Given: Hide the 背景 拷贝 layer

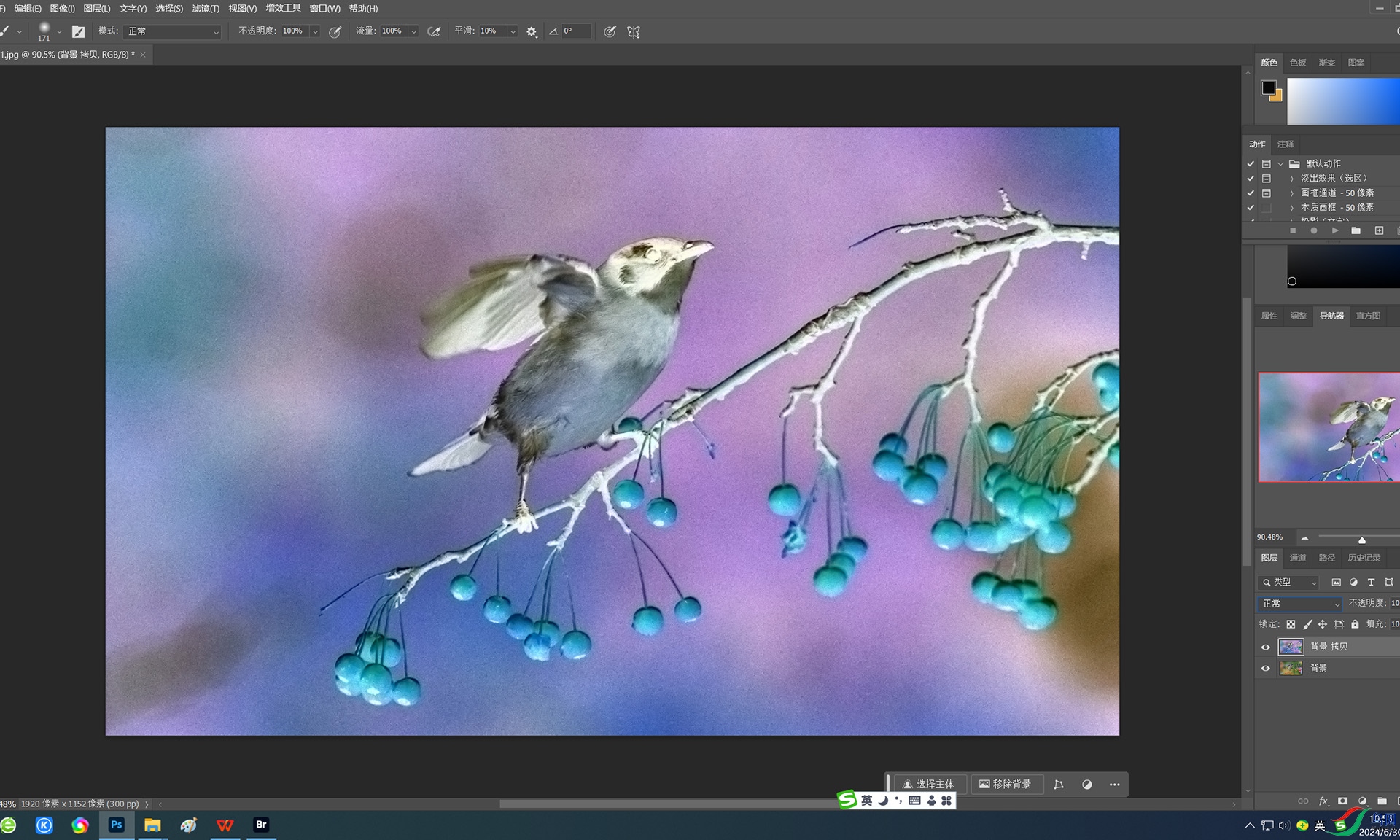Looking at the screenshot, I should coord(1266,647).
